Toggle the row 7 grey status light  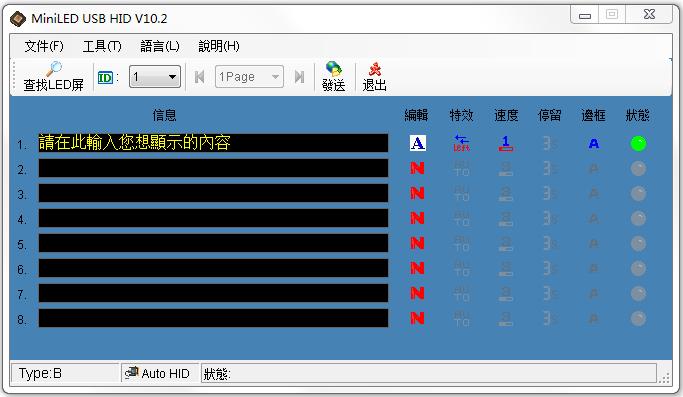tap(639, 294)
